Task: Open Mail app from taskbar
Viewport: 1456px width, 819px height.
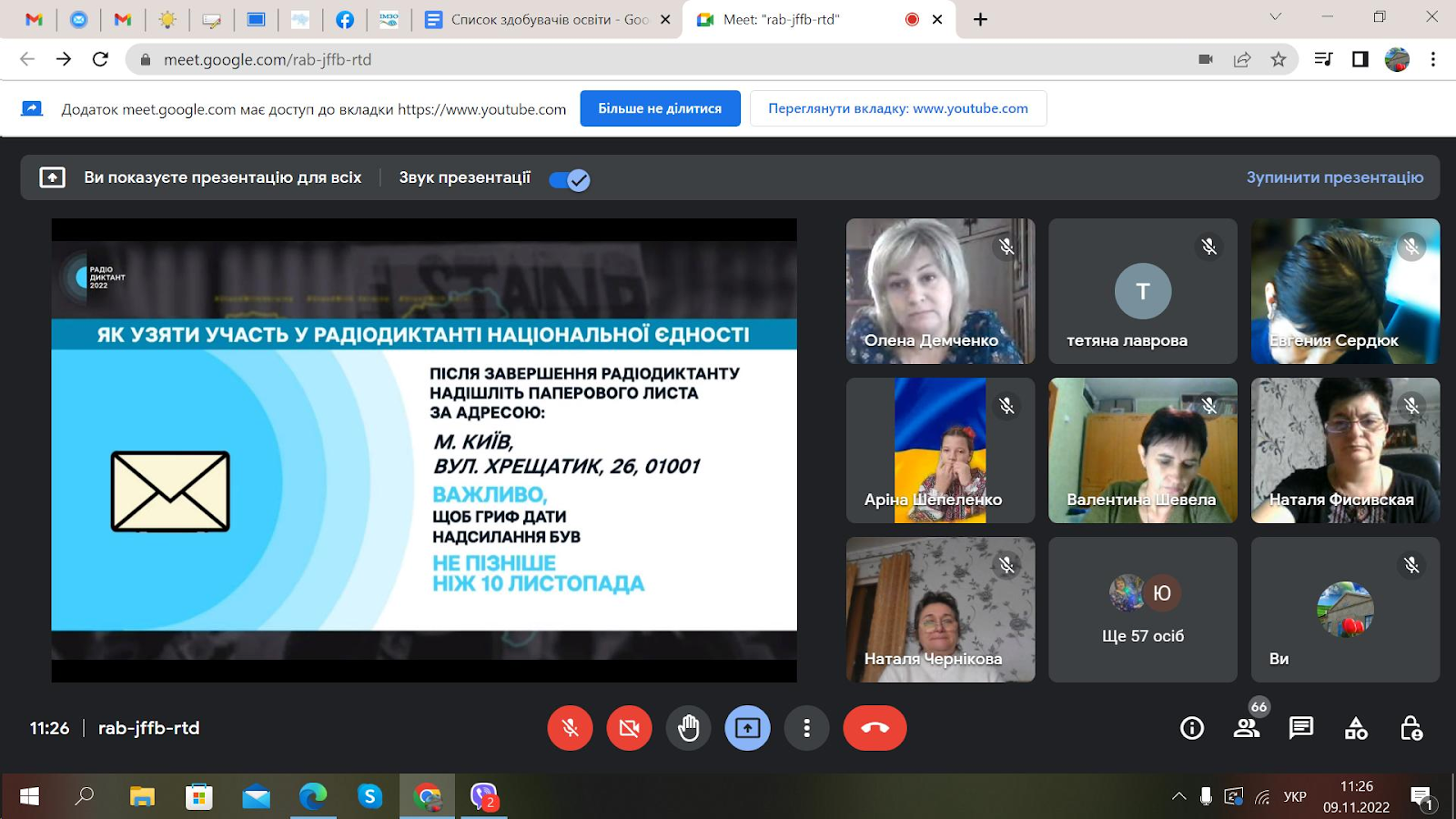Action: click(x=256, y=796)
